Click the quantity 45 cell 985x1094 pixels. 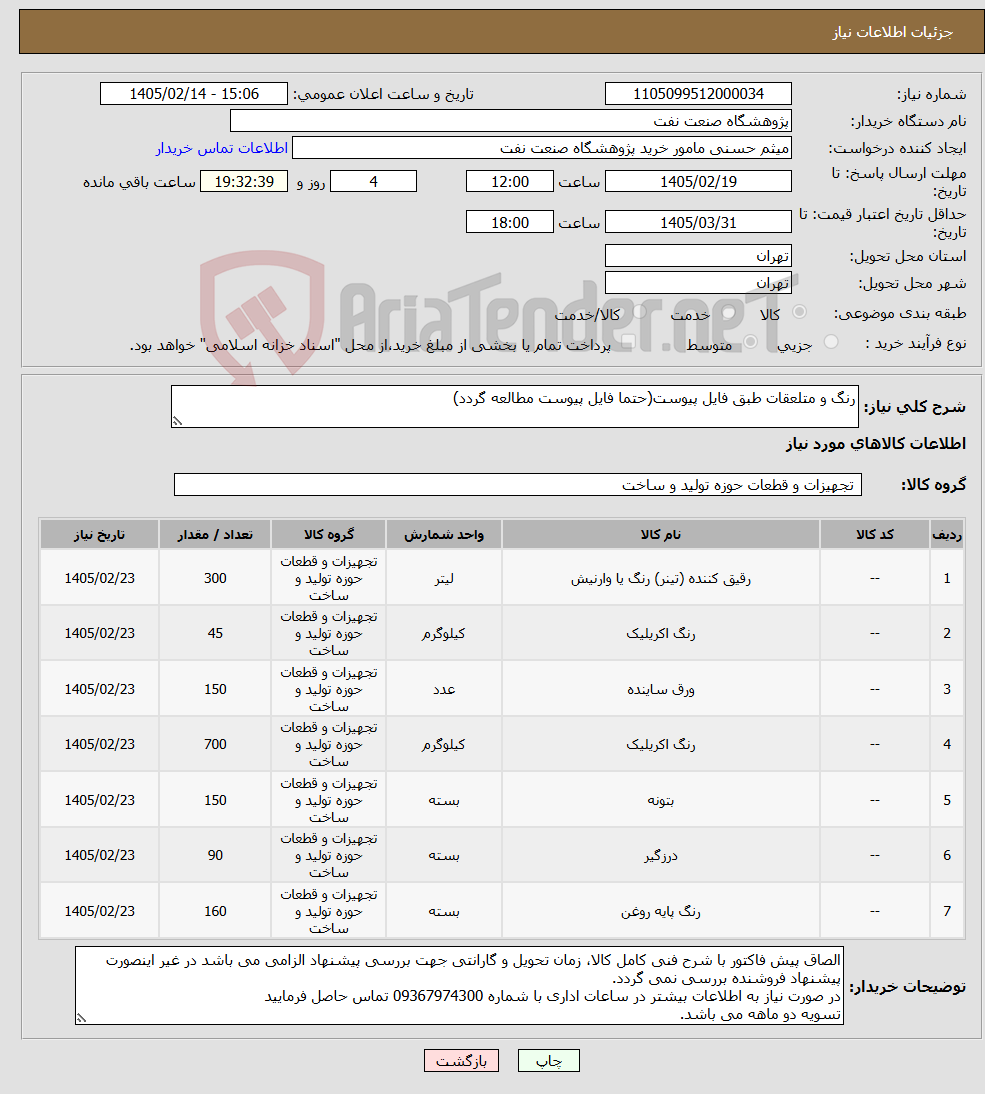pos(215,633)
